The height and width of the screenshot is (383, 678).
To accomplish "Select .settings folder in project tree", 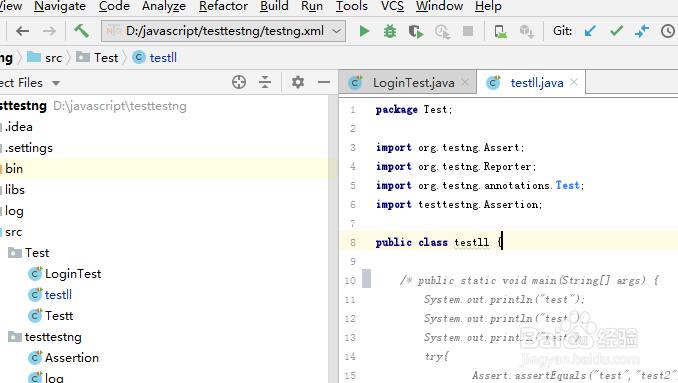I will (x=29, y=148).
